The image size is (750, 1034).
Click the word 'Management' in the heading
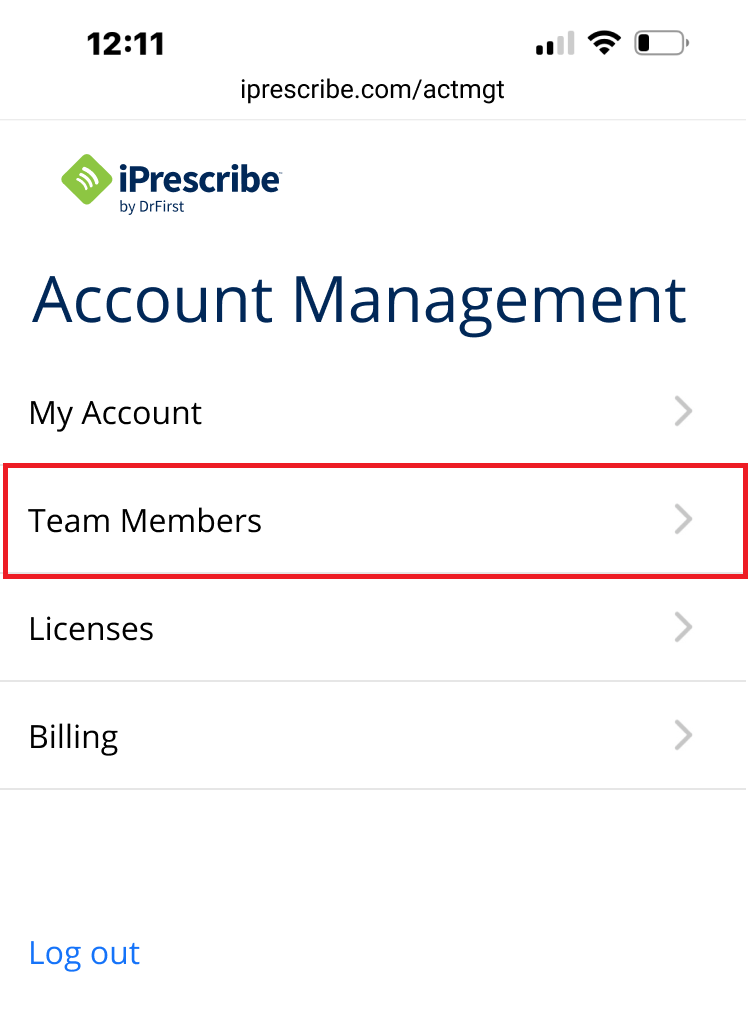[490, 300]
